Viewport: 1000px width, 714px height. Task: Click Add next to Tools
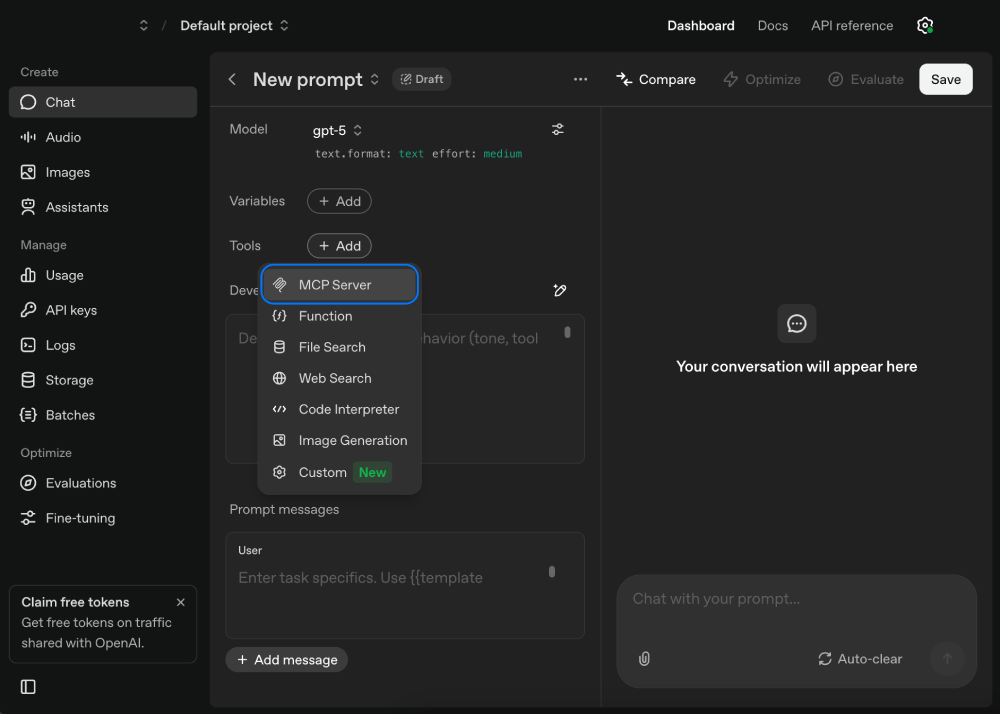(339, 245)
